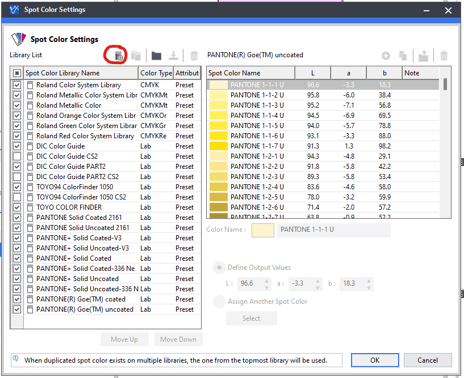Sort by Spot Color Name column header
The width and height of the screenshot is (464, 378).
(251, 73)
